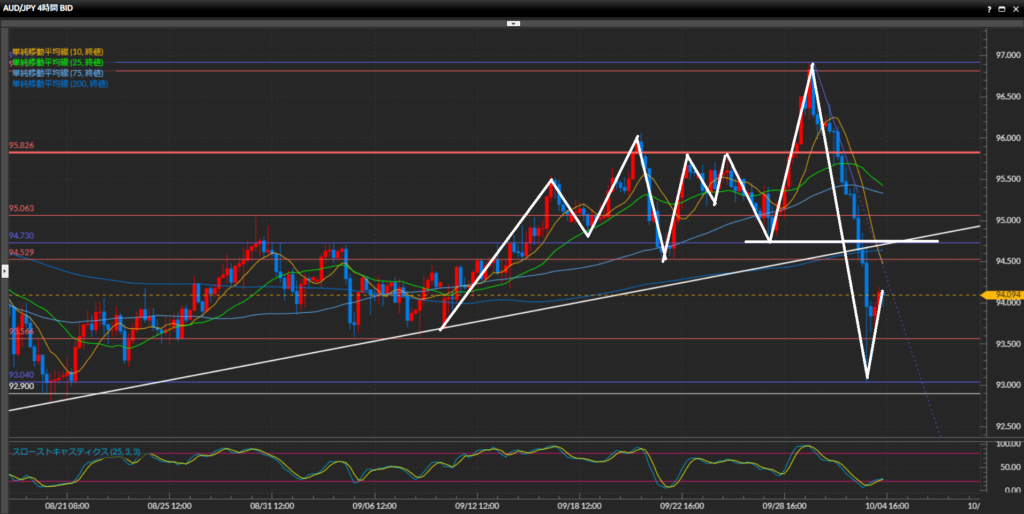Select the 95.063 horizontal line label
Viewport: 1024px width, 514px height.
[x=22, y=209]
